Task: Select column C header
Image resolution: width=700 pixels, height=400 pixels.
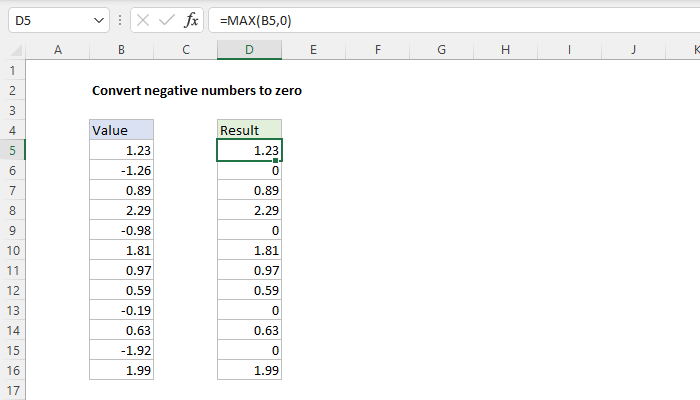Action: (x=185, y=50)
